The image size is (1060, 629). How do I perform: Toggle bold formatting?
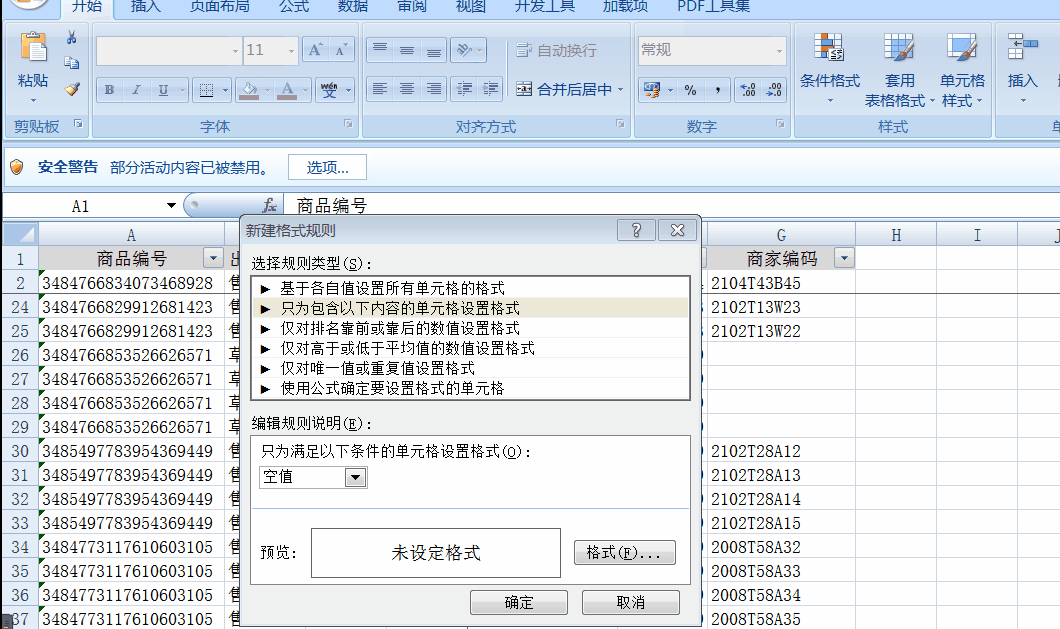pos(108,90)
